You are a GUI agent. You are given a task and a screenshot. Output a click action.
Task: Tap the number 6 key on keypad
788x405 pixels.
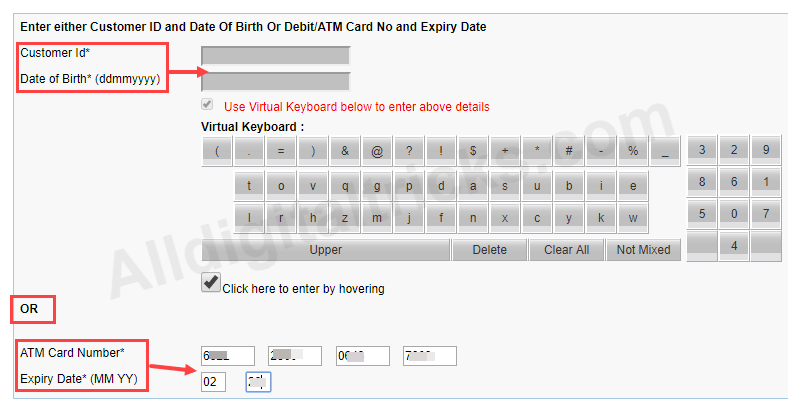click(734, 181)
